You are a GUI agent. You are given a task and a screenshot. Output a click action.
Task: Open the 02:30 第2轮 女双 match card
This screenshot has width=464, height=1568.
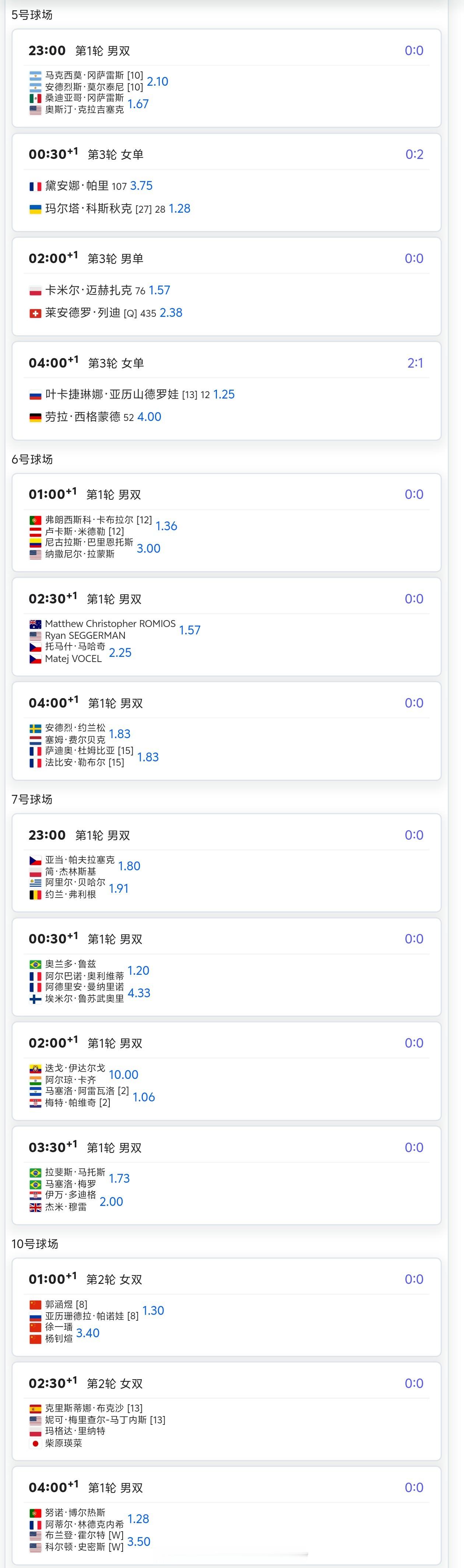(226, 1411)
